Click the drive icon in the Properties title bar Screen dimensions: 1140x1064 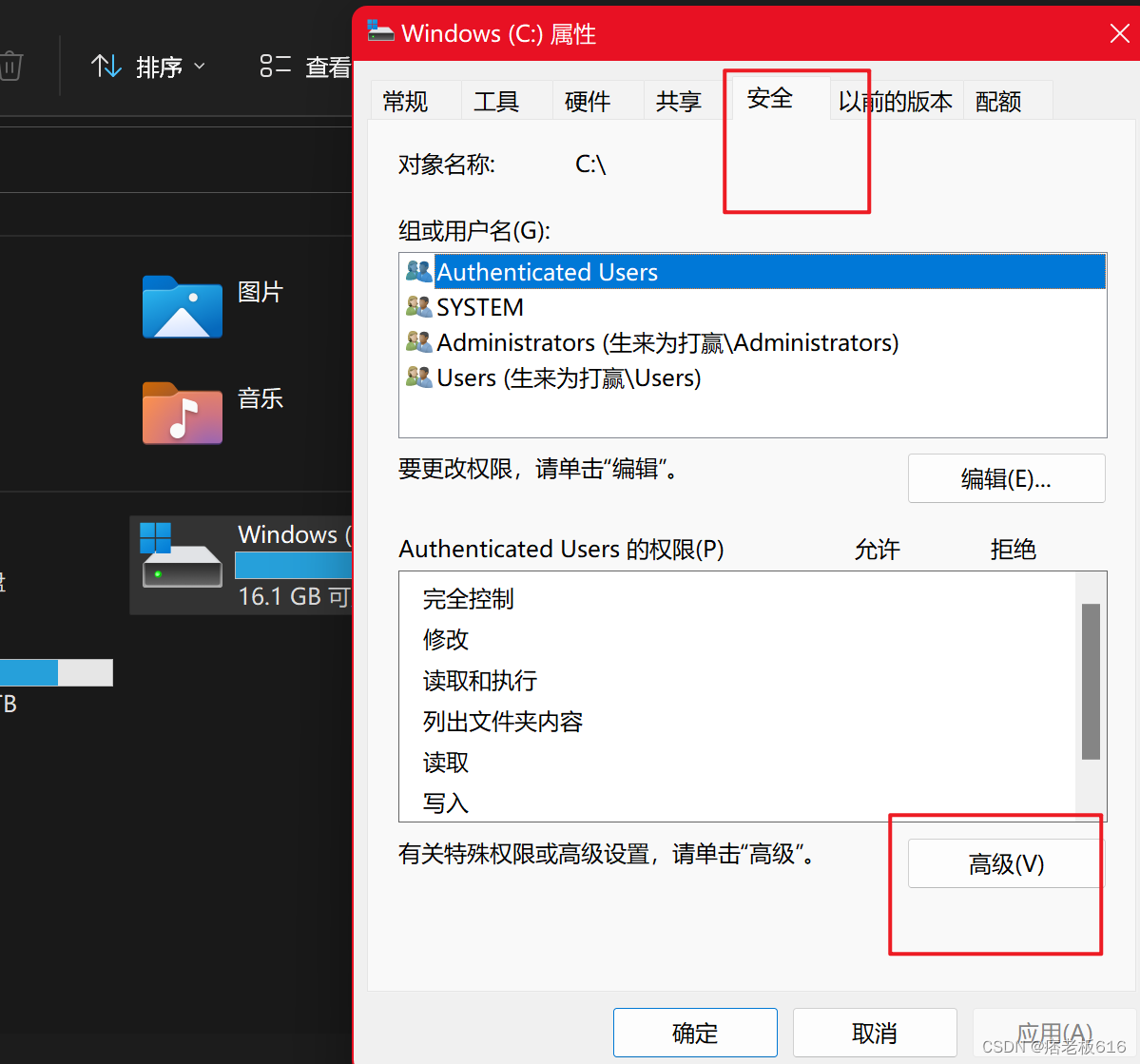tap(380, 31)
